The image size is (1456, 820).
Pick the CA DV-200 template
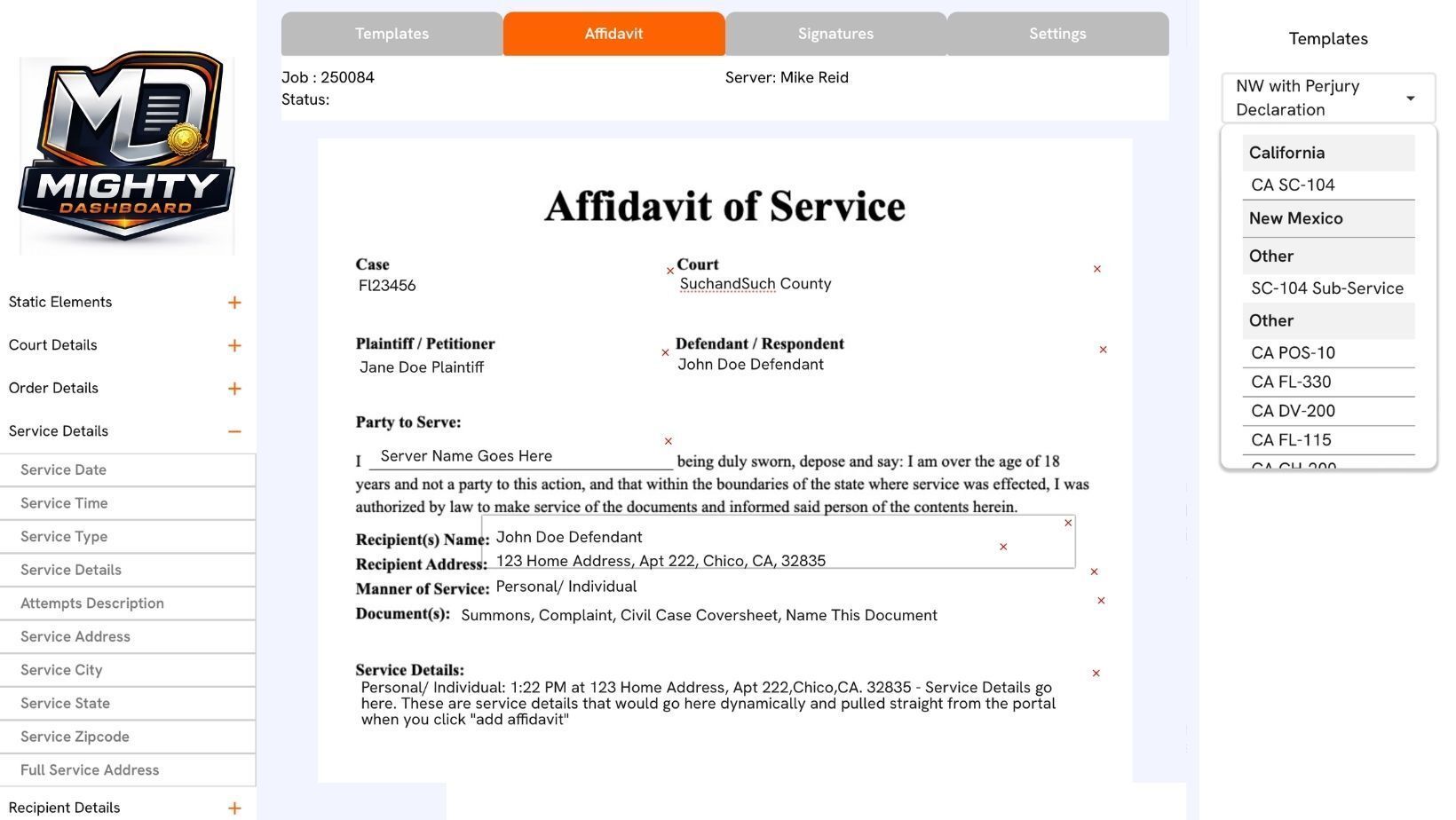(1328, 411)
